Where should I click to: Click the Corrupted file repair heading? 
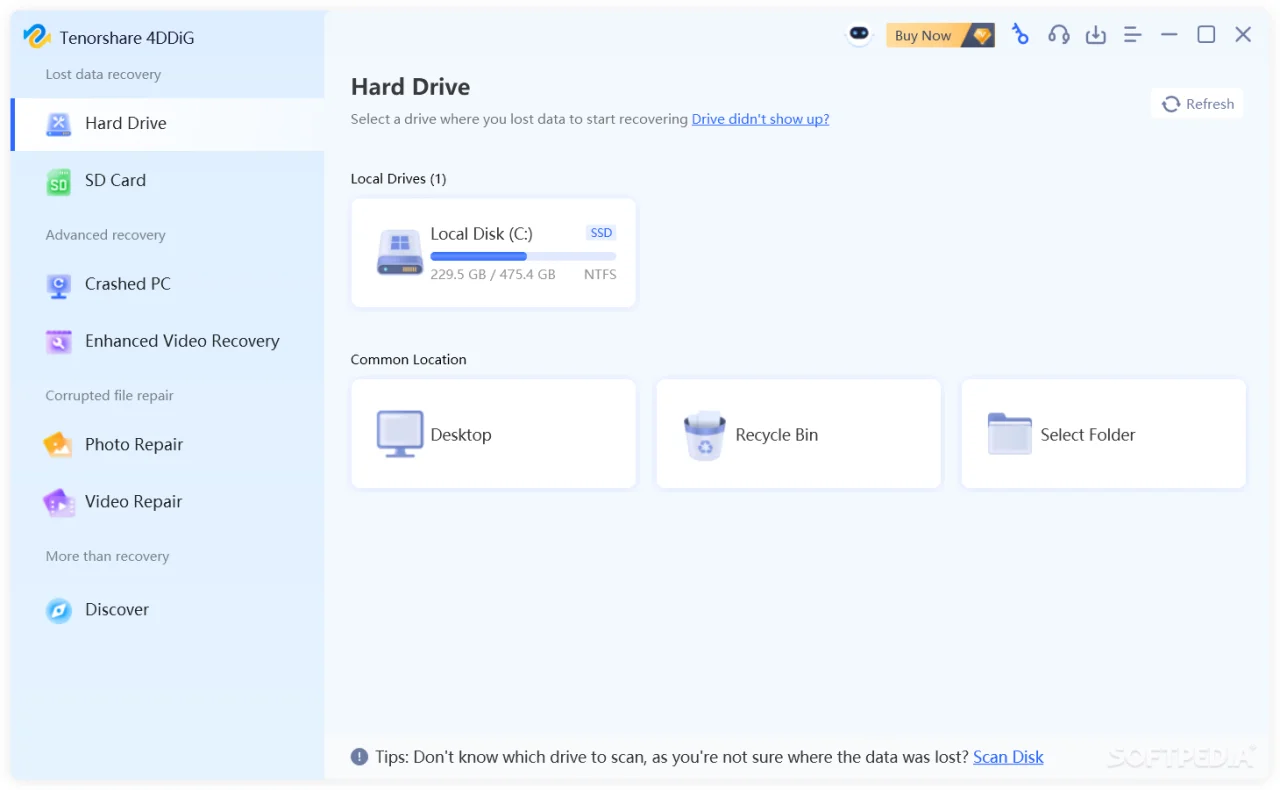coord(109,396)
